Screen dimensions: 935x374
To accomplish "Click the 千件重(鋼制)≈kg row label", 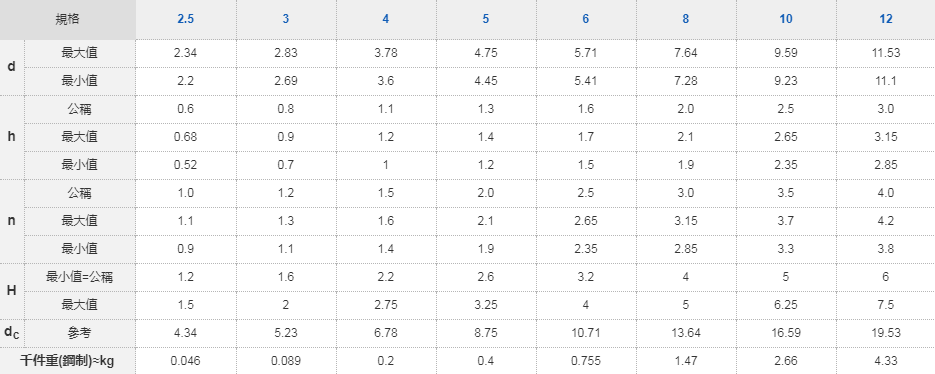I will point(68,361).
